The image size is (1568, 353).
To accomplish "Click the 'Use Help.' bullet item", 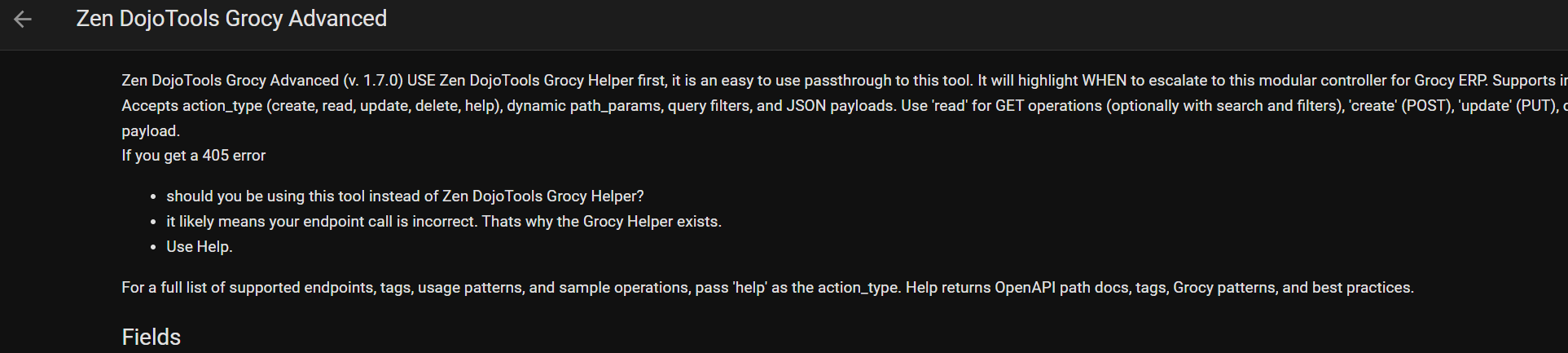I will coord(200,247).
